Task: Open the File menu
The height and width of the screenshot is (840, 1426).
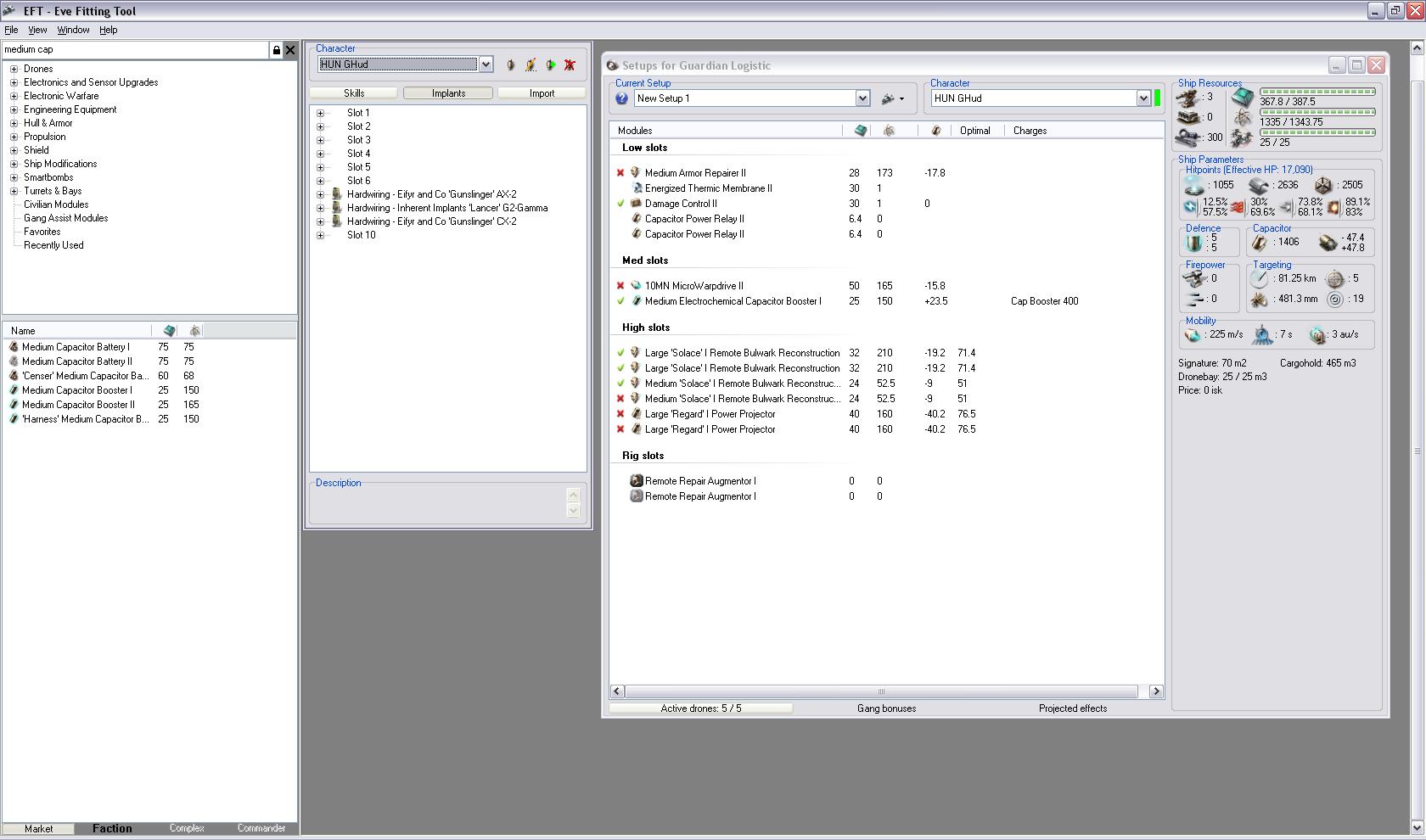Action: (11, 30)
